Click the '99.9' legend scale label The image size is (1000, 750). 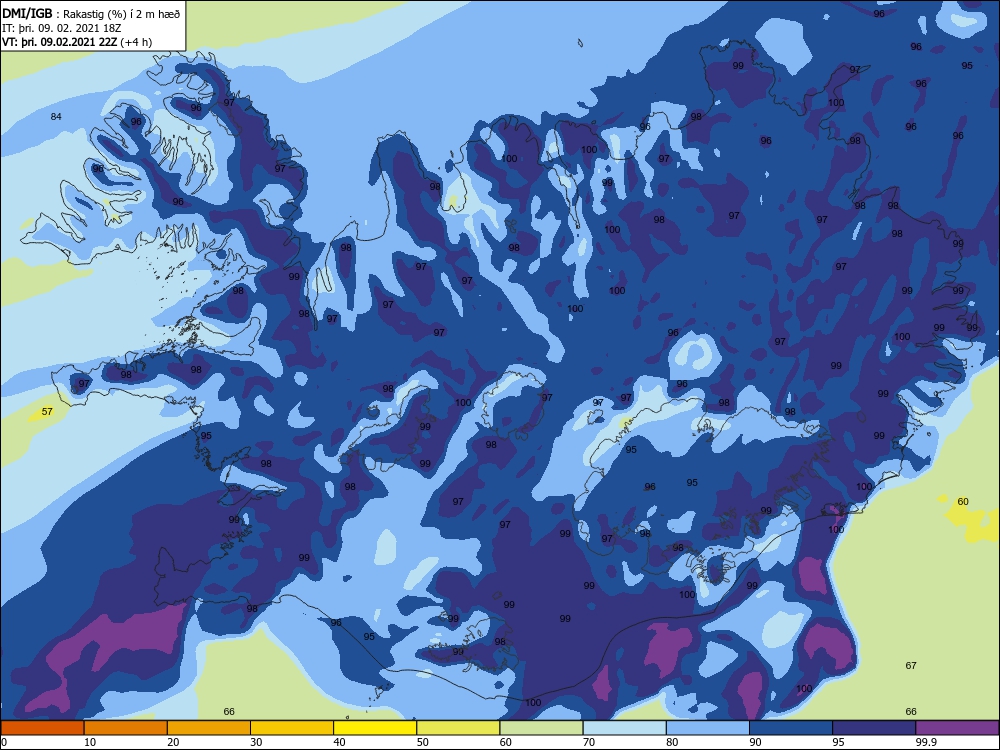(x=926, y=742)
